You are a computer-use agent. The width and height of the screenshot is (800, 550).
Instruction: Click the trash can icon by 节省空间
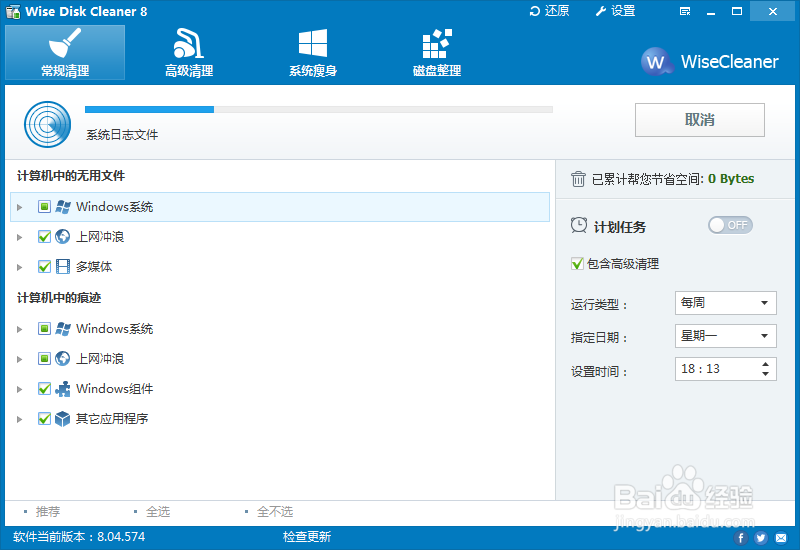[x=578, y=179]
